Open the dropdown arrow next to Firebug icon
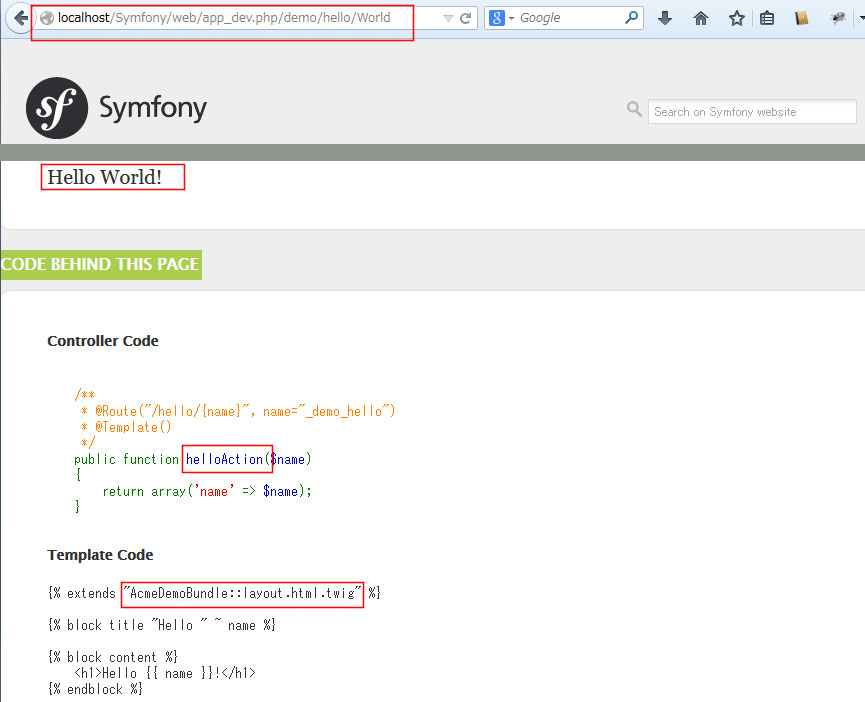This screenshot has width=865, height=702. [861, 18]
